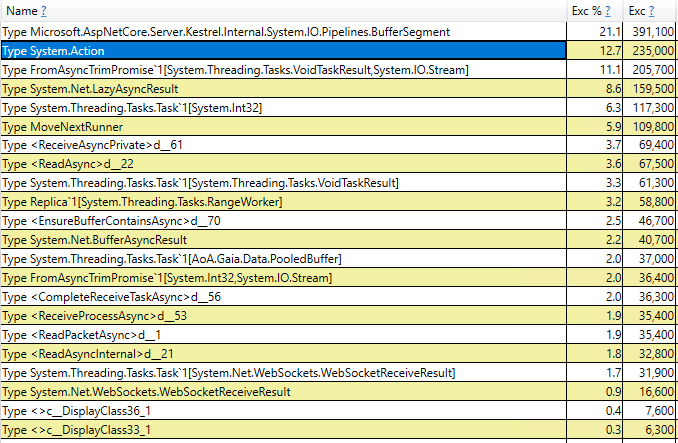Click the rightmost Exc column header
The image size is (678, 443).
pyautogui.click(x=636, y=10)
